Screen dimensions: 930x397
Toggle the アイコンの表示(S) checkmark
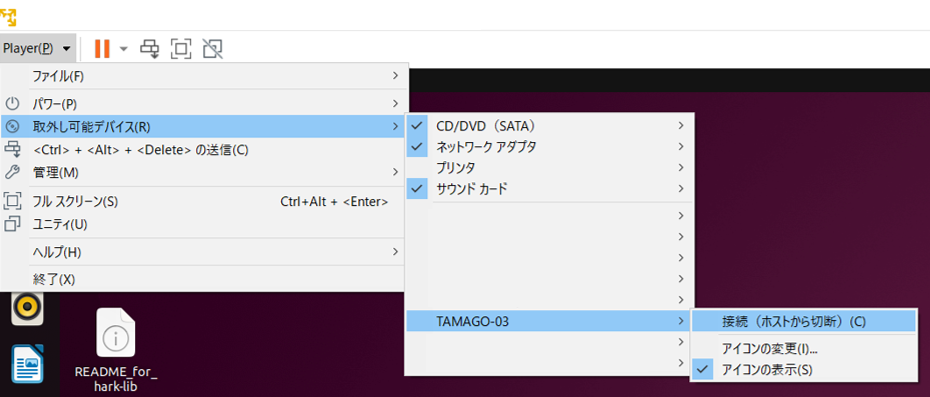click(x=703, y=369)
